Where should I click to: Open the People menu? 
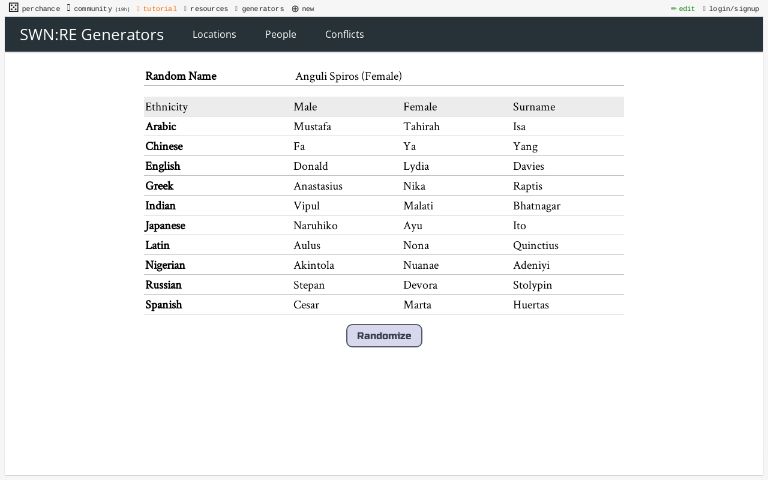pos(280,35)
